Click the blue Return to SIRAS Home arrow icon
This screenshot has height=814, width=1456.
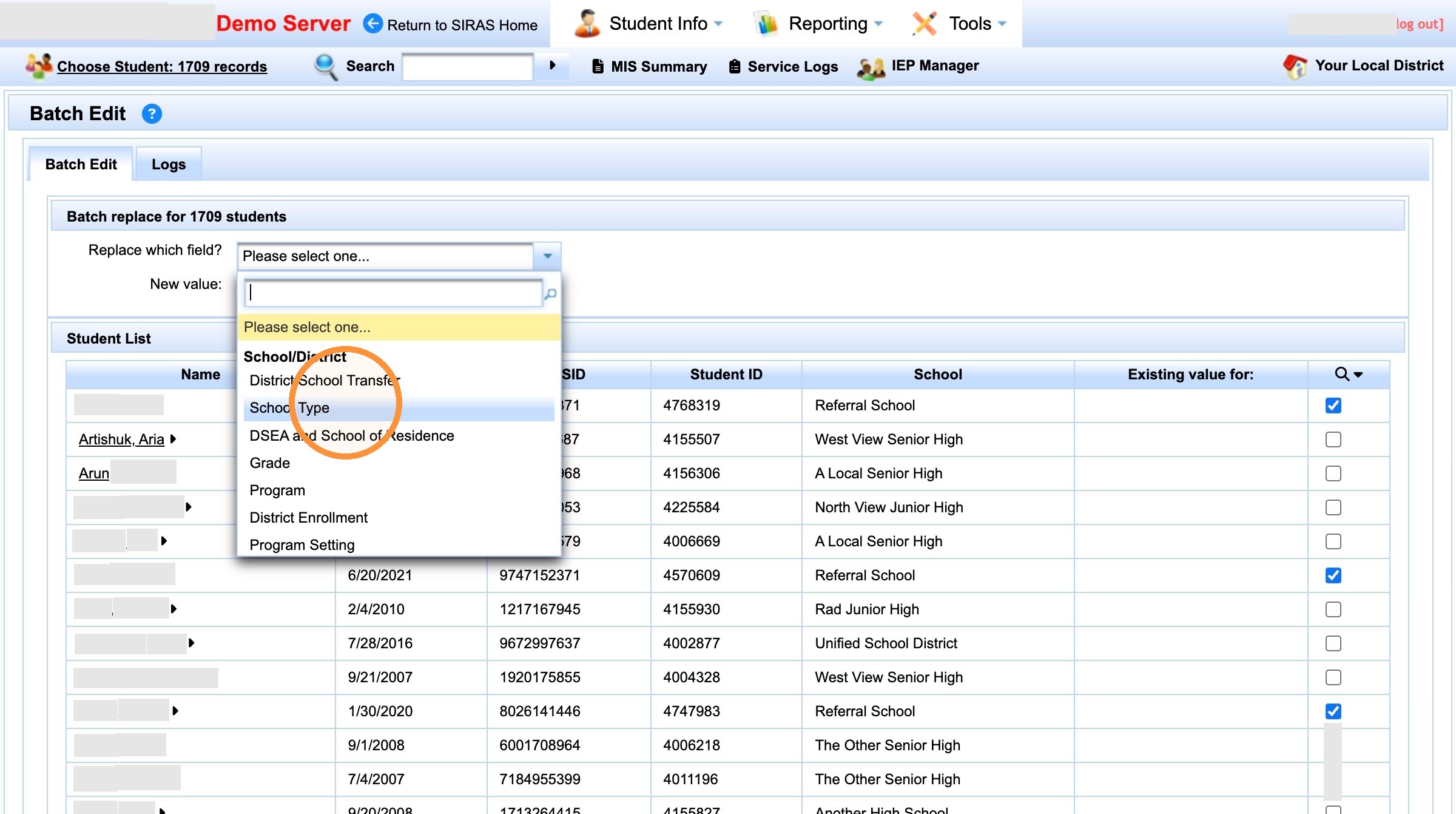click(372, 24)
